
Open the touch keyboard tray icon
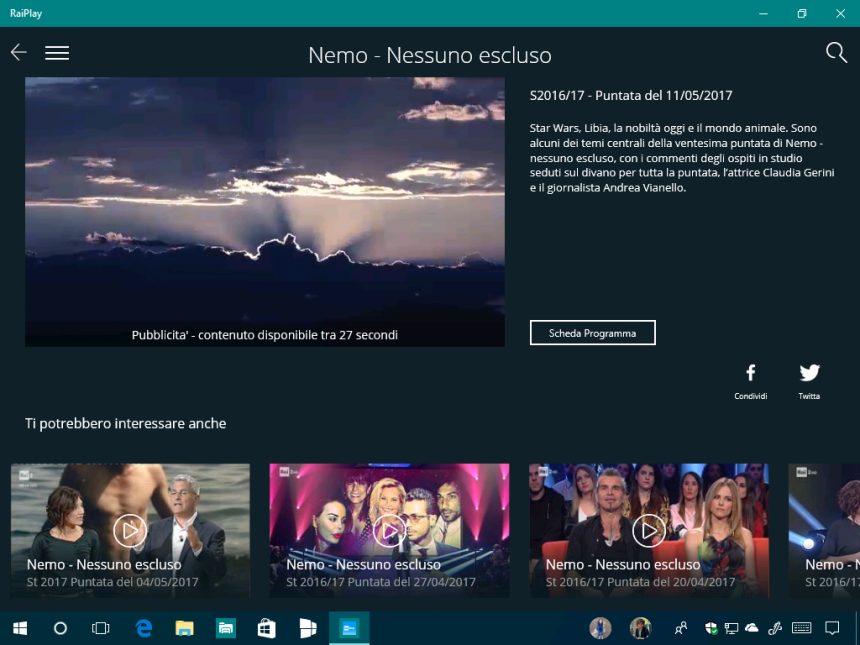802,628
